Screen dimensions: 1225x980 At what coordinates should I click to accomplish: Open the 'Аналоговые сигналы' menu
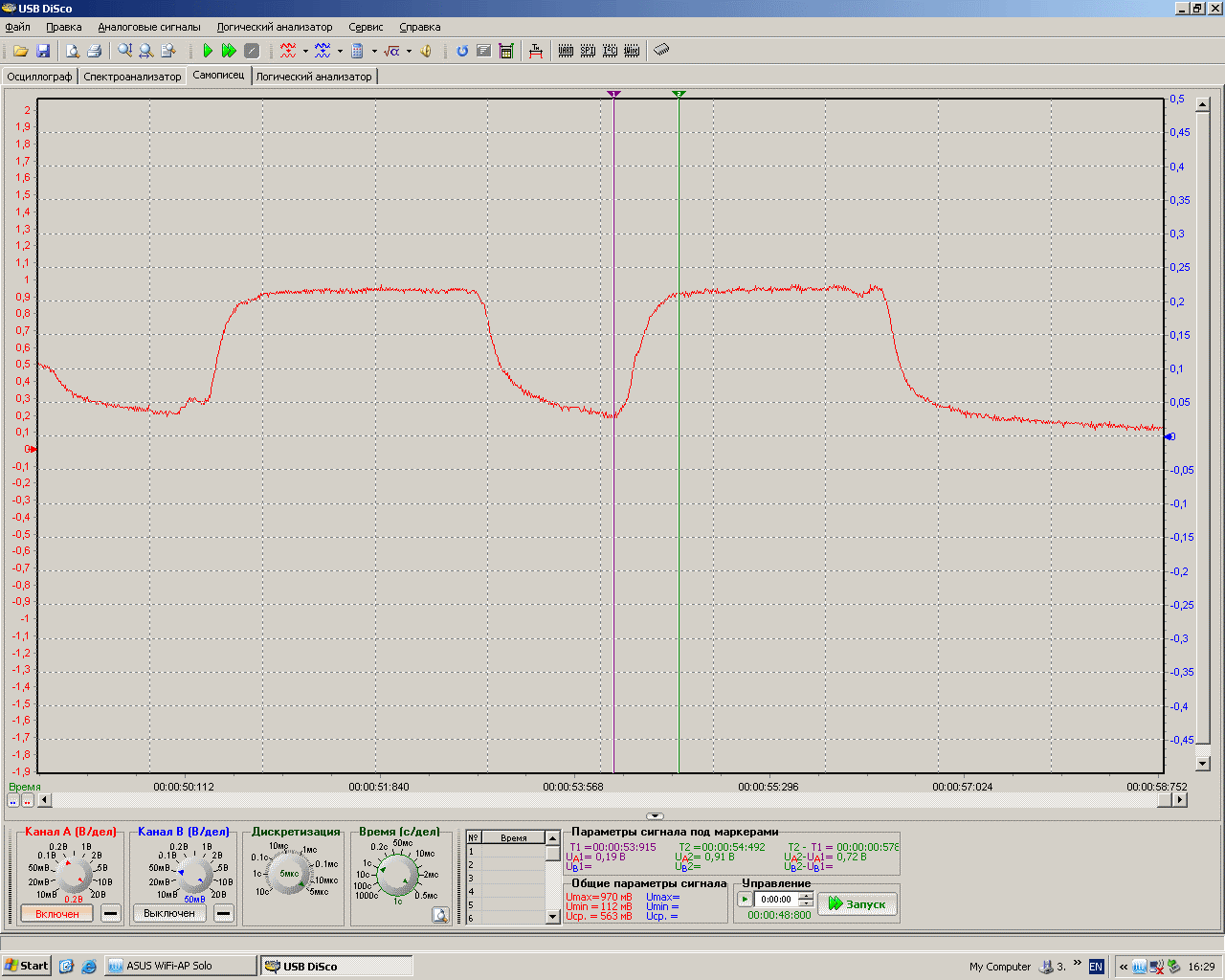click(x=149, y=27)
